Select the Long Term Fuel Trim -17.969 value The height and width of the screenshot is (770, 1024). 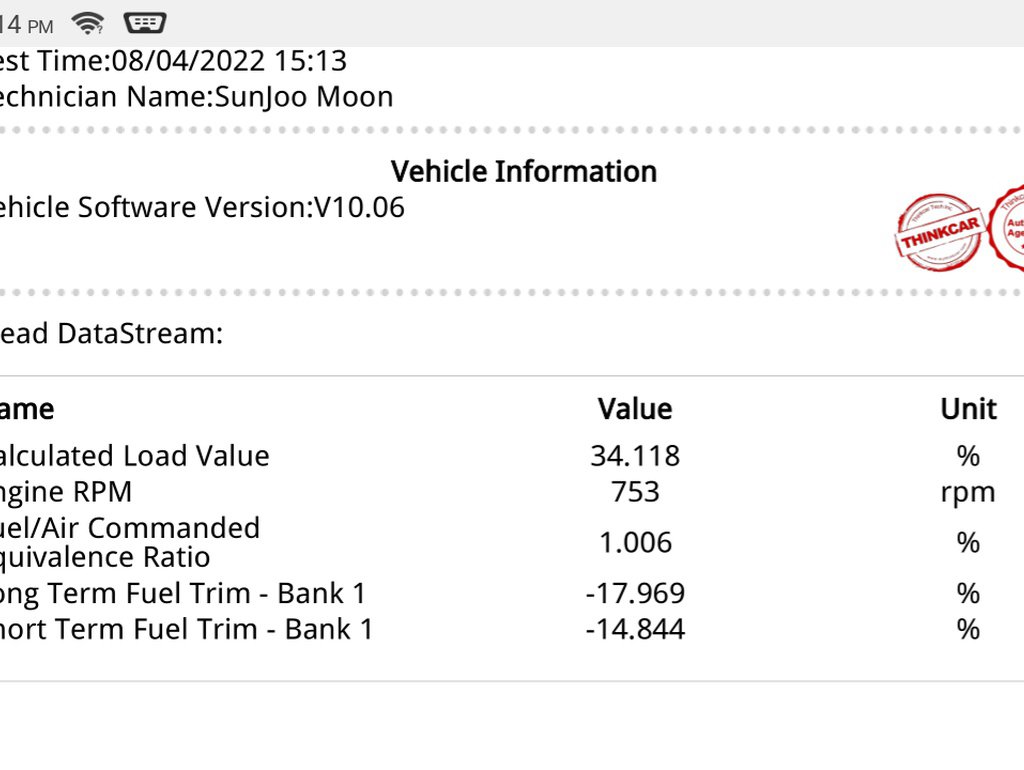click(635, 594)
